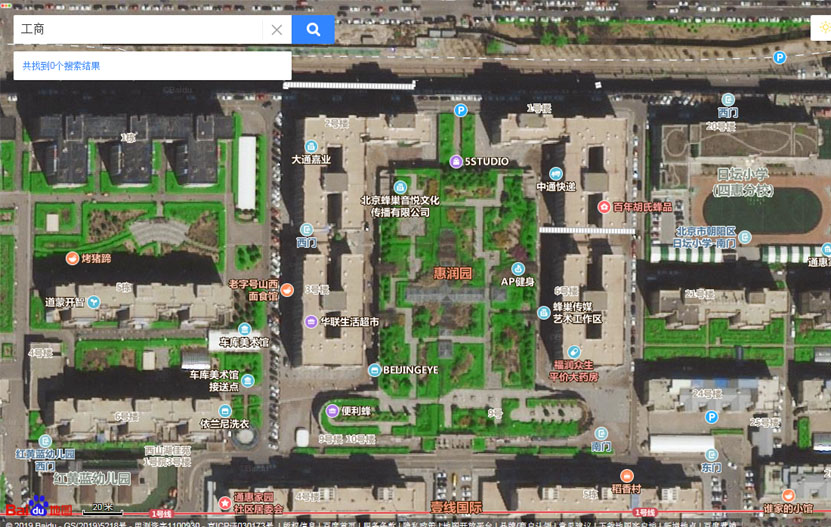Select the 稻香村 bakery marker

click(x=627, y=476)
